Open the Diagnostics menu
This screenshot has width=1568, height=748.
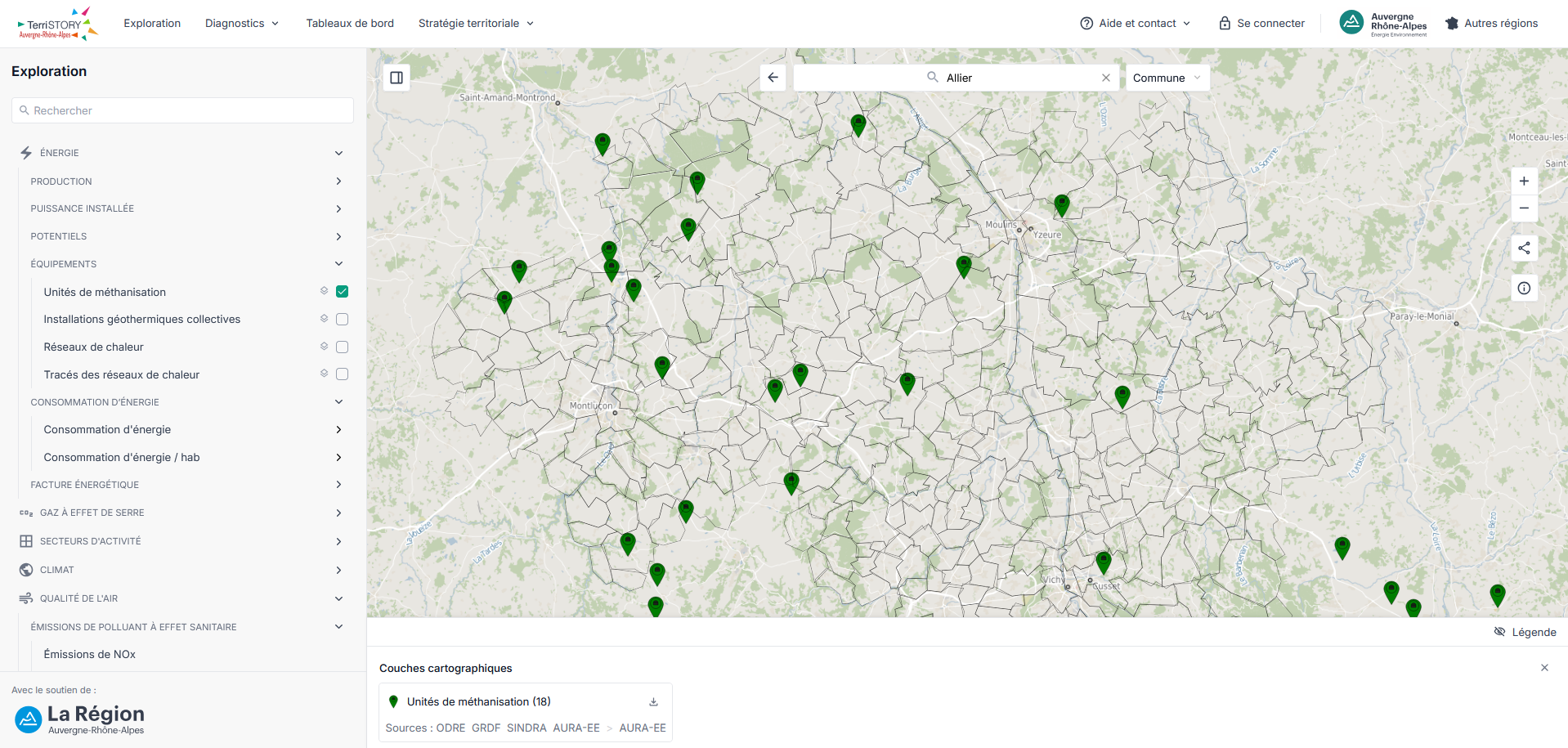pyautogui.click(x=242, y=24)
